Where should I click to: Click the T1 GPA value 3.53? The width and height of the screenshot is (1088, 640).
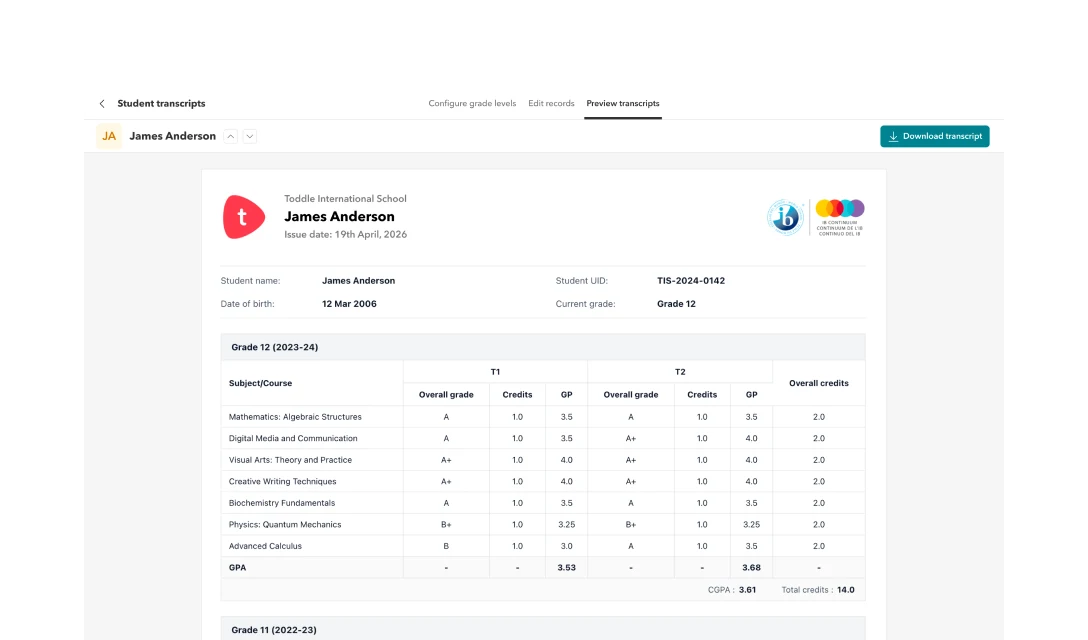(566, 567)
